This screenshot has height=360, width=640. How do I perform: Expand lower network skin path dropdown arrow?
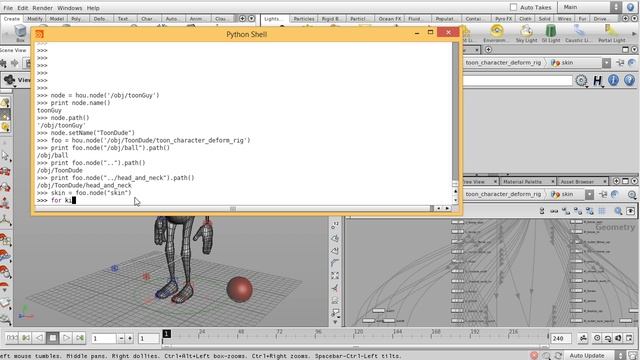[589, 195]
